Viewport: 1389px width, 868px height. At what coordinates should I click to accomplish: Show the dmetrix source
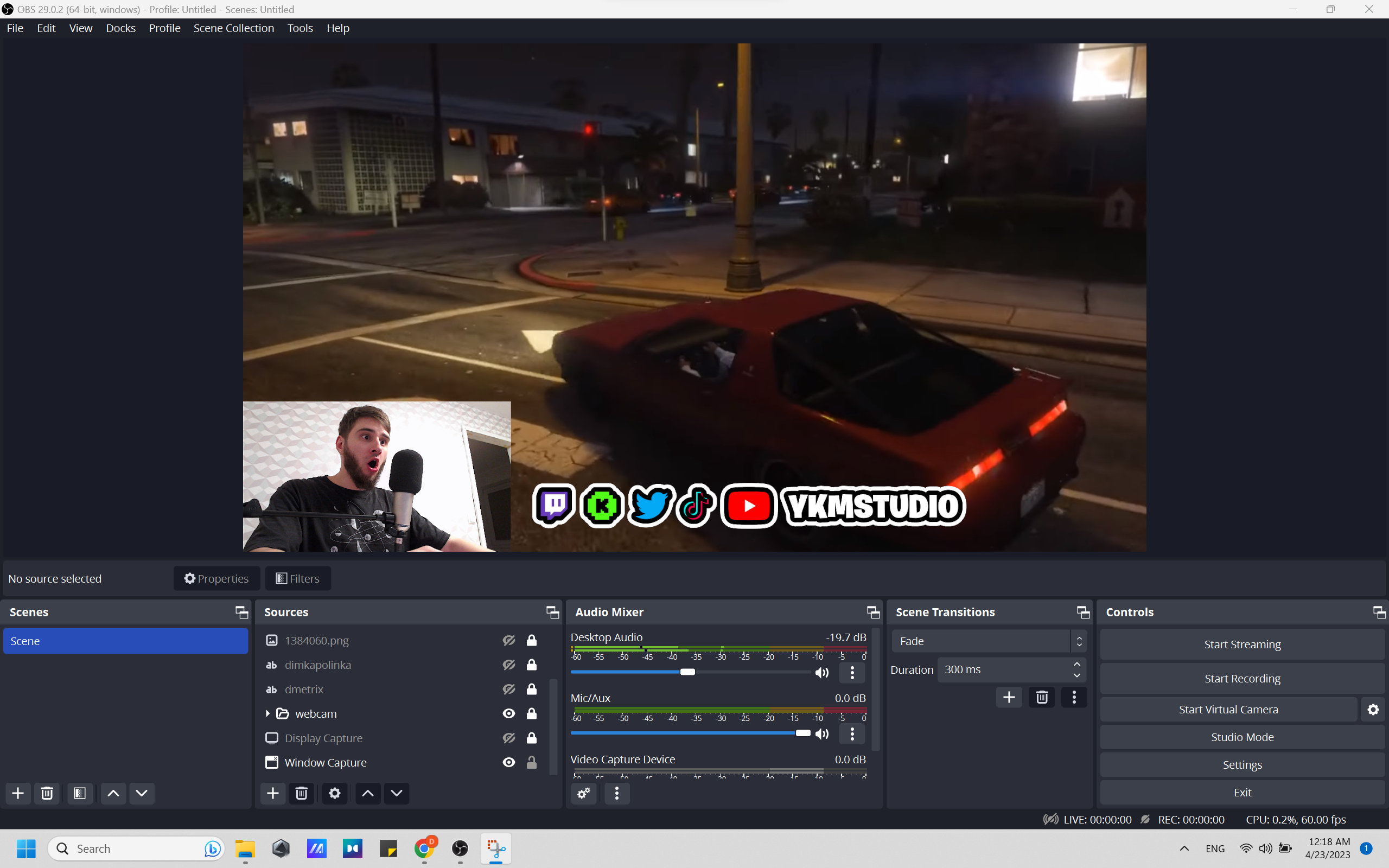click(508, 689)
